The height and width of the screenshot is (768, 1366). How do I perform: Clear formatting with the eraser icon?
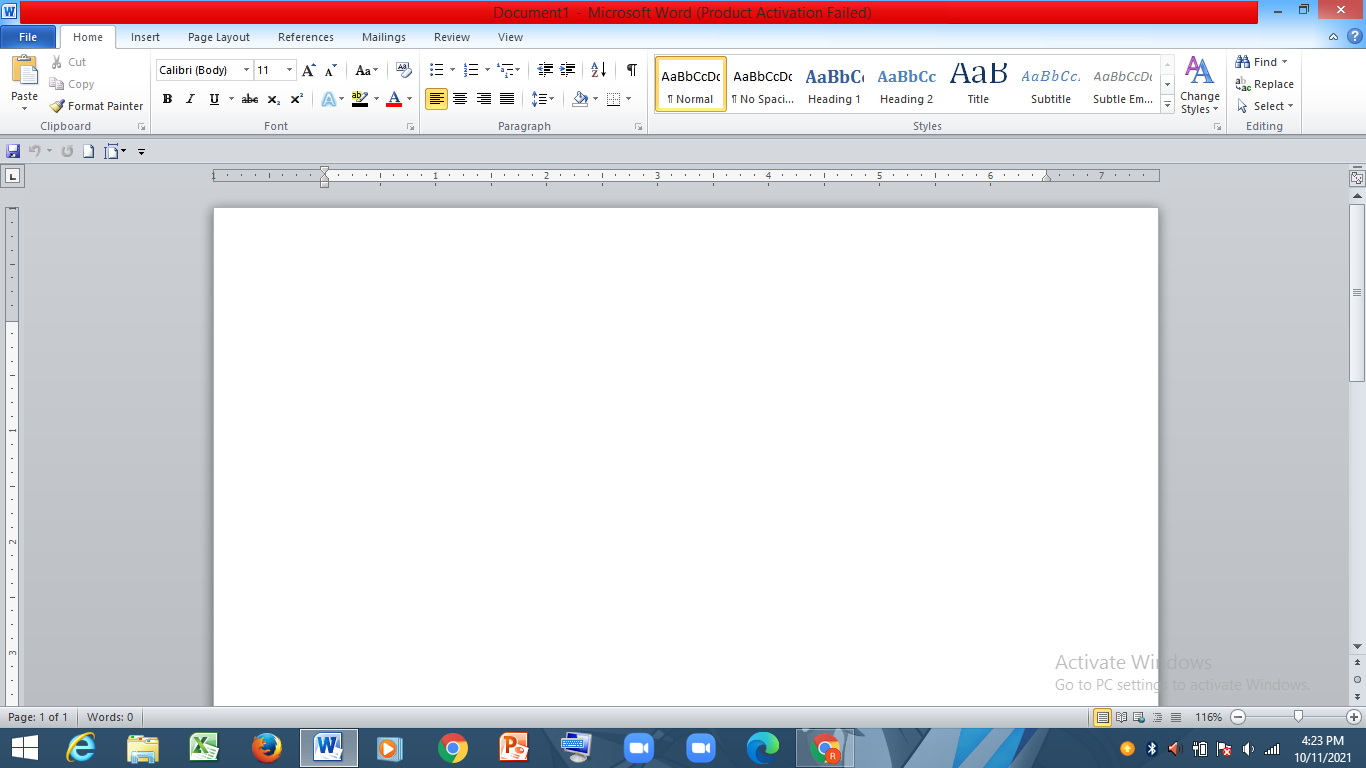coord(404,70)
